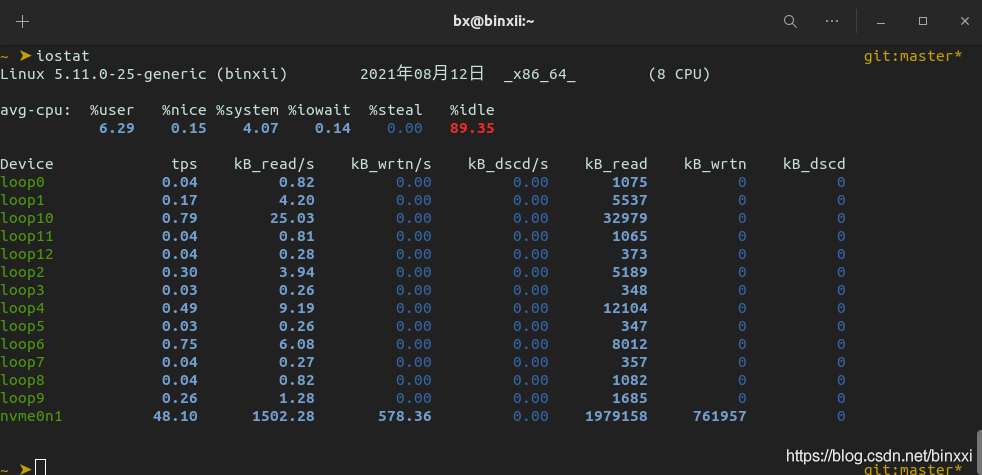Click the loop2 device name

click(x=23, y=272)
